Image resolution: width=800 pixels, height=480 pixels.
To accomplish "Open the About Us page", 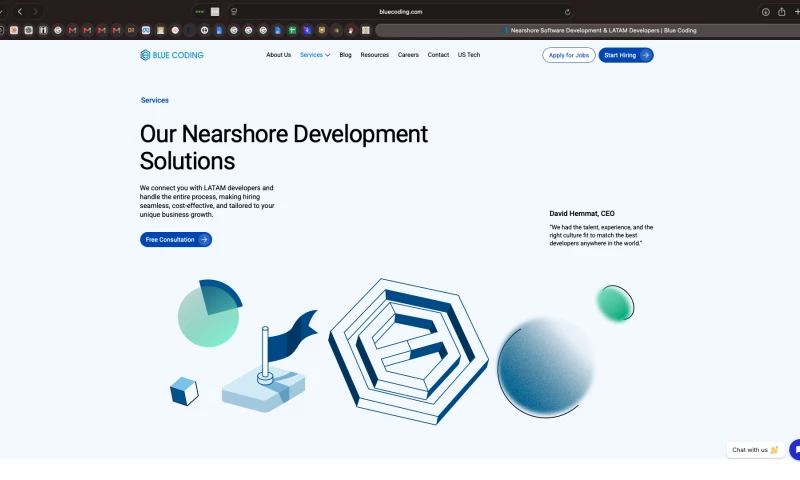I will point(279,55).
